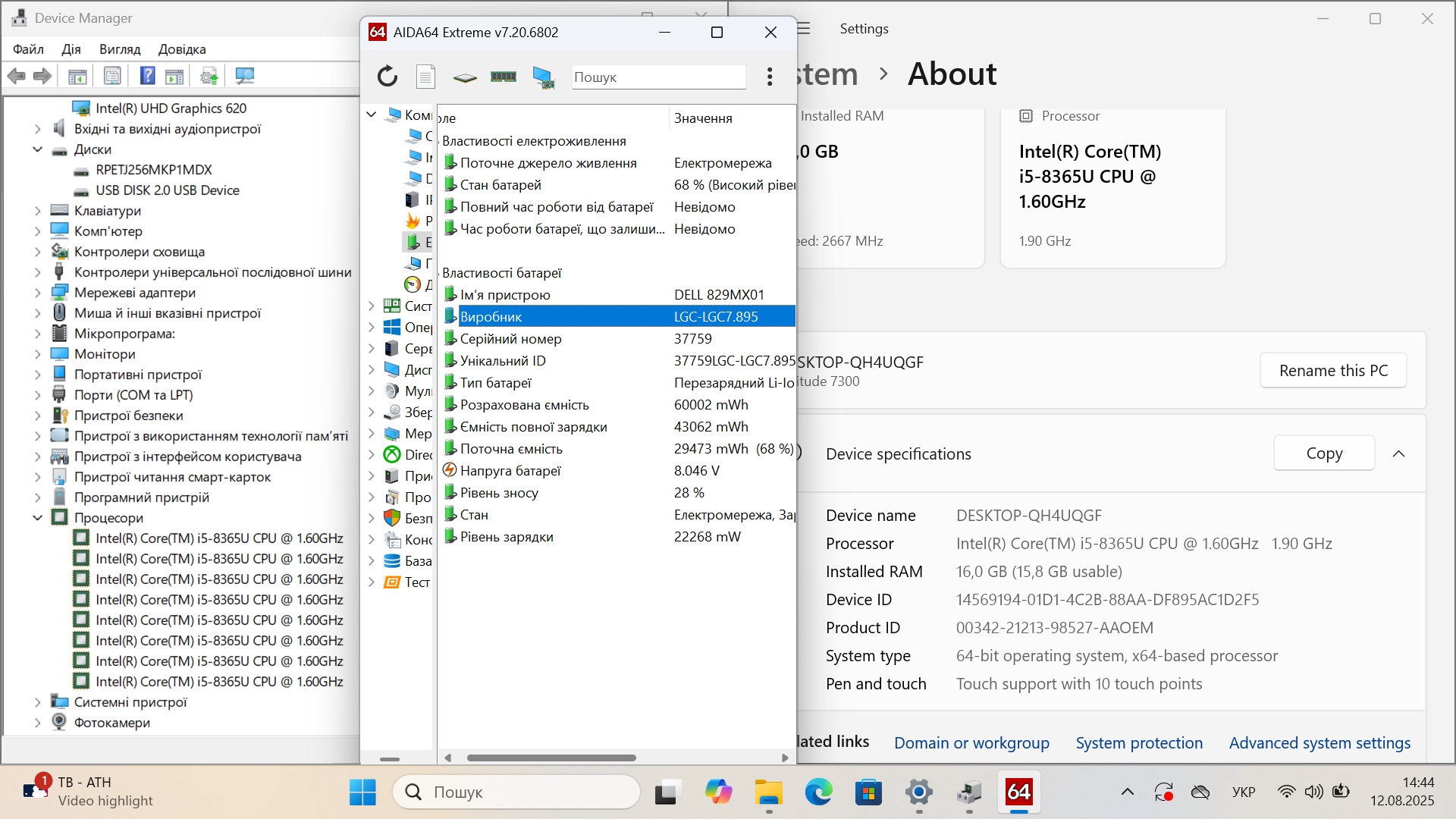Click the network monitor toolbar icon
Viewport: 1456px width, 819px height.
coord(543,77)
